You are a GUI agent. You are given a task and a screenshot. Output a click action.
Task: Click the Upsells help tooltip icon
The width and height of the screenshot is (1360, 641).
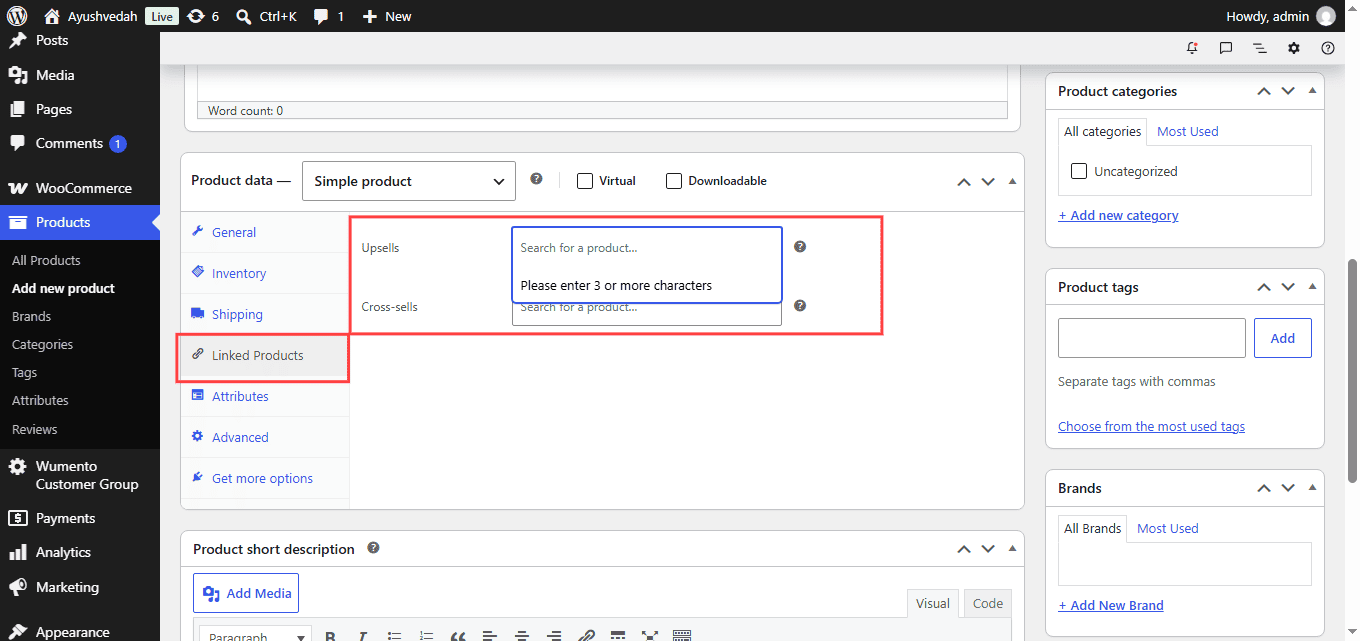[x=800, y=246]
